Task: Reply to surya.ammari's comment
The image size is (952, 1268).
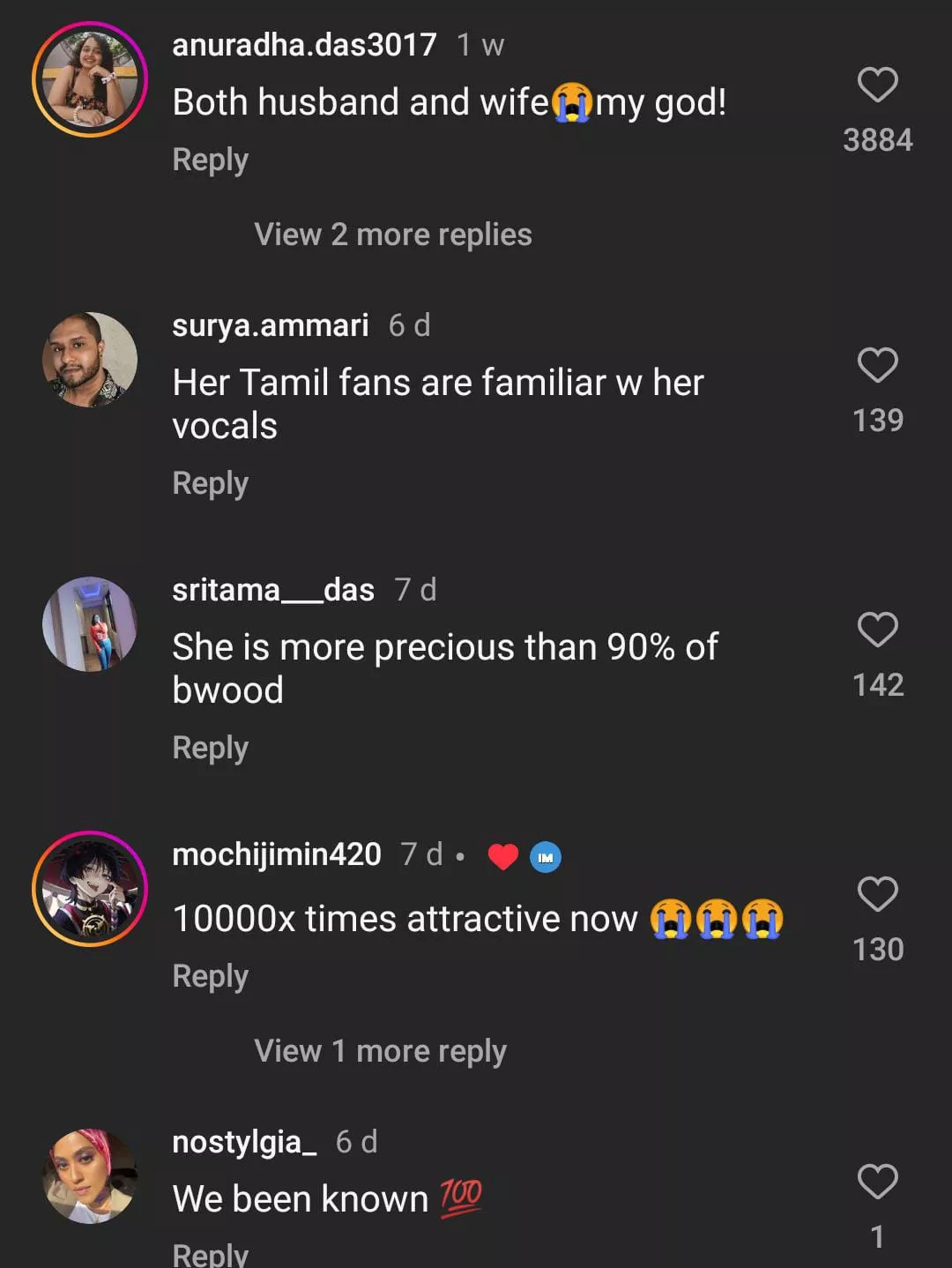Action: click(x=211, y=483)
